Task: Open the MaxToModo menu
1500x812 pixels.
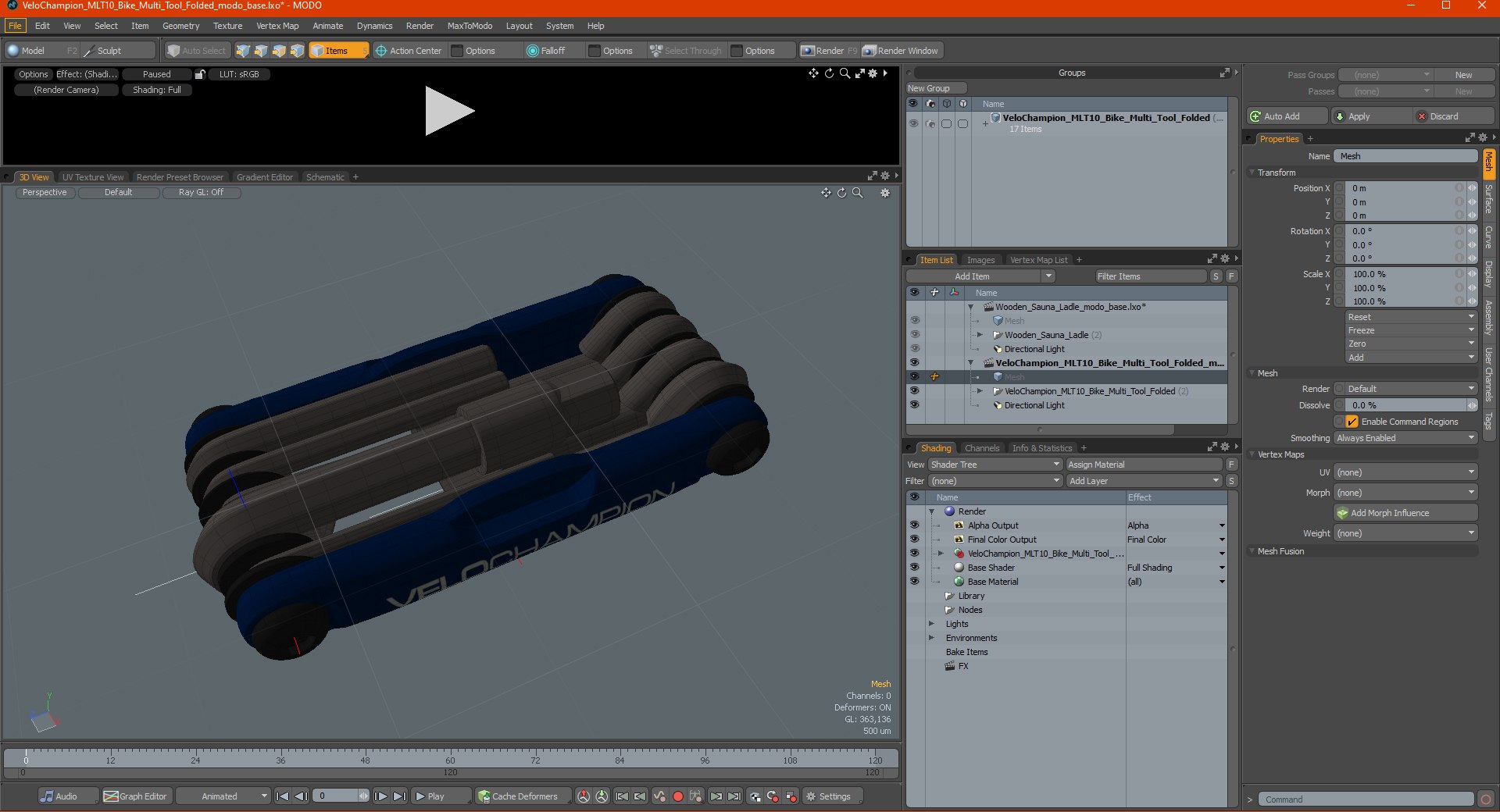Action: 470,26
